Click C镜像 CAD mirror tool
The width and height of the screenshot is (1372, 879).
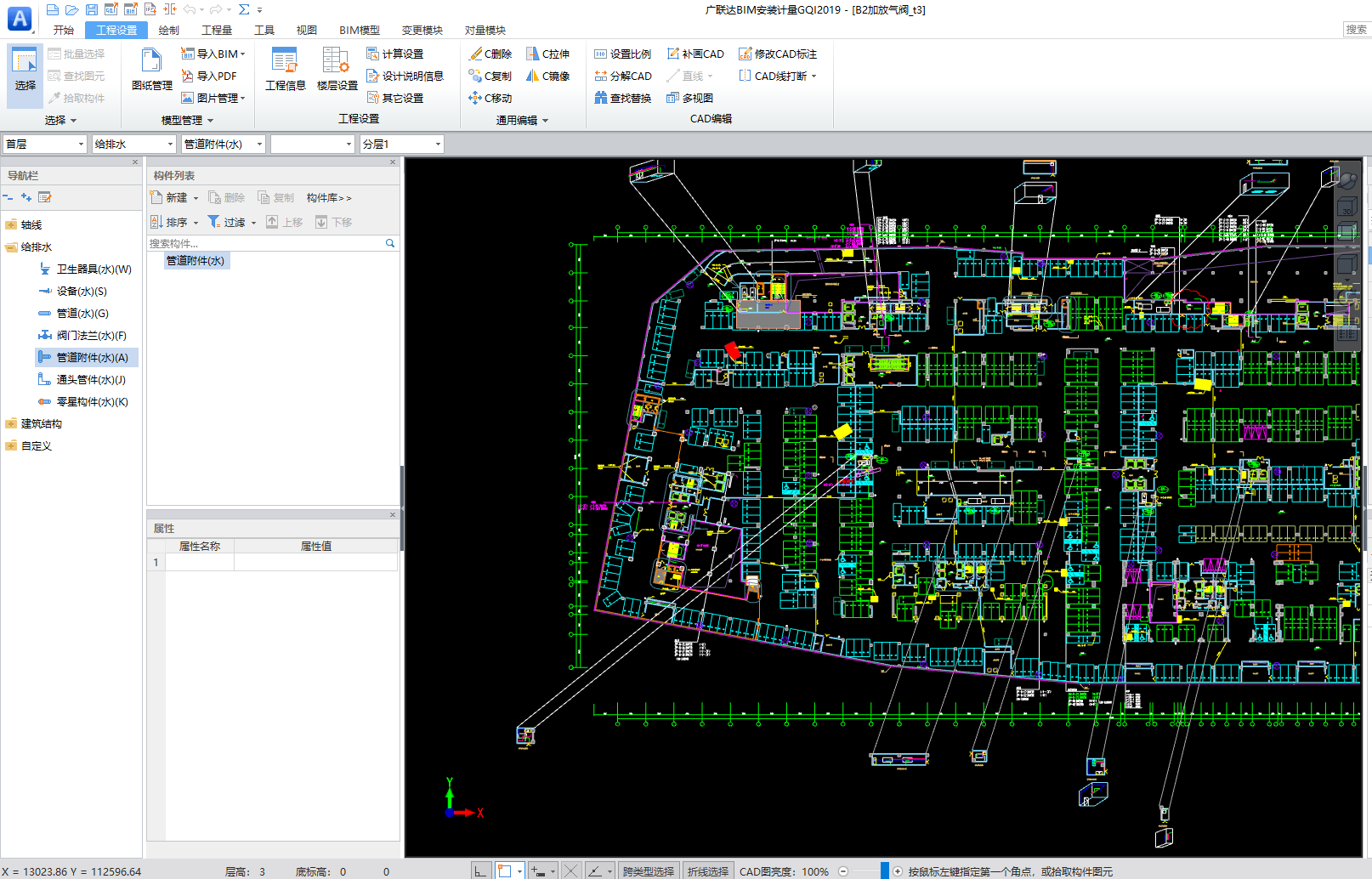click(548, 76)
